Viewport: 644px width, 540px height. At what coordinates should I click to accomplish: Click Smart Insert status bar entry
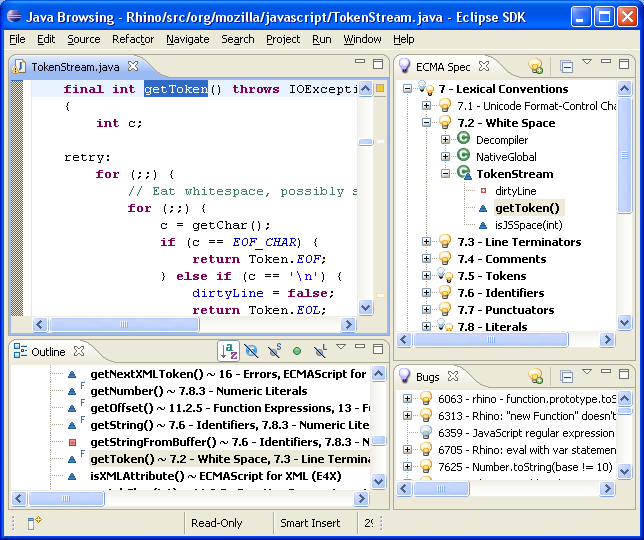tap(310, 523)
